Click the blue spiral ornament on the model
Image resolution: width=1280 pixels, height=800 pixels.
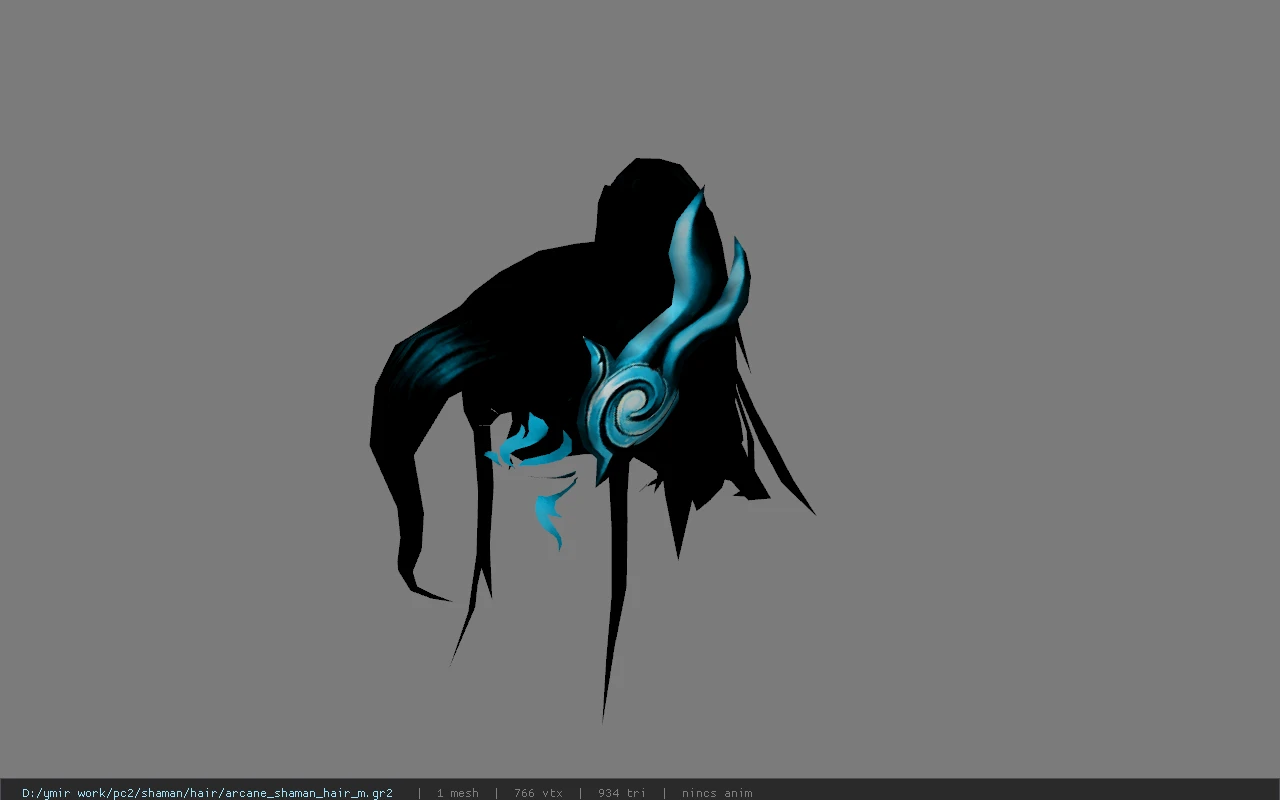[x=631, y=404]
